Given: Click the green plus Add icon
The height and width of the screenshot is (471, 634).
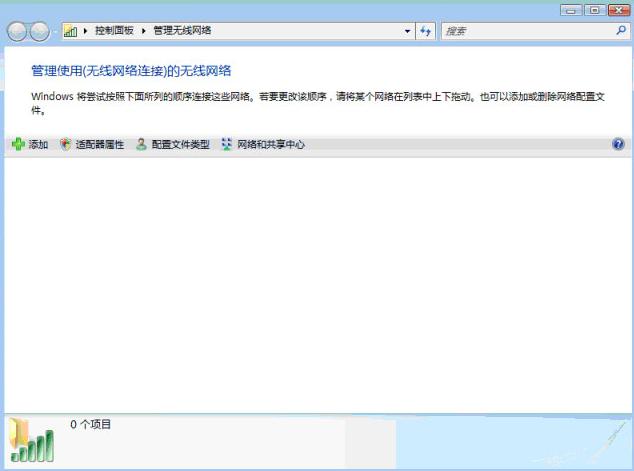Looking at the screenshot, I should click(x=18, y=144).
